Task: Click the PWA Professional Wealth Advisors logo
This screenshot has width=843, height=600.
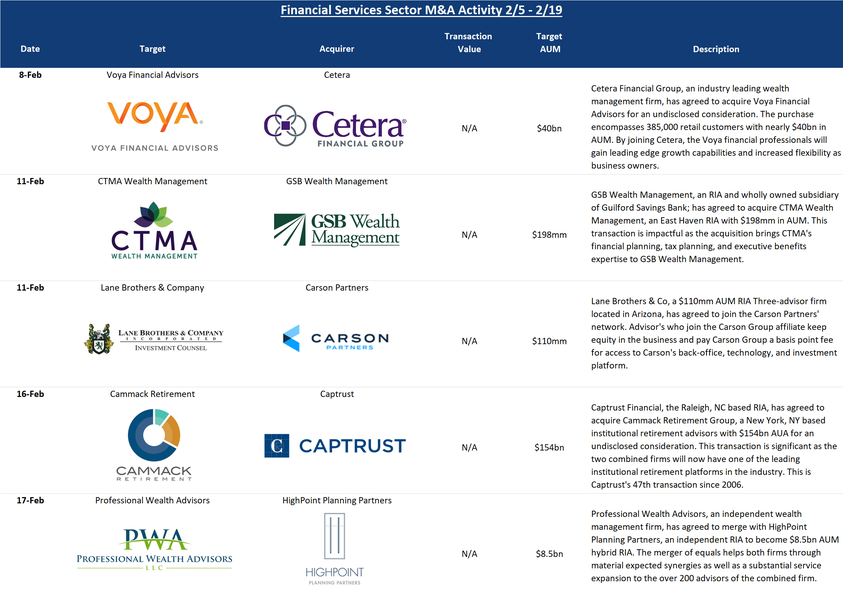Action: (x=154, y=549)
